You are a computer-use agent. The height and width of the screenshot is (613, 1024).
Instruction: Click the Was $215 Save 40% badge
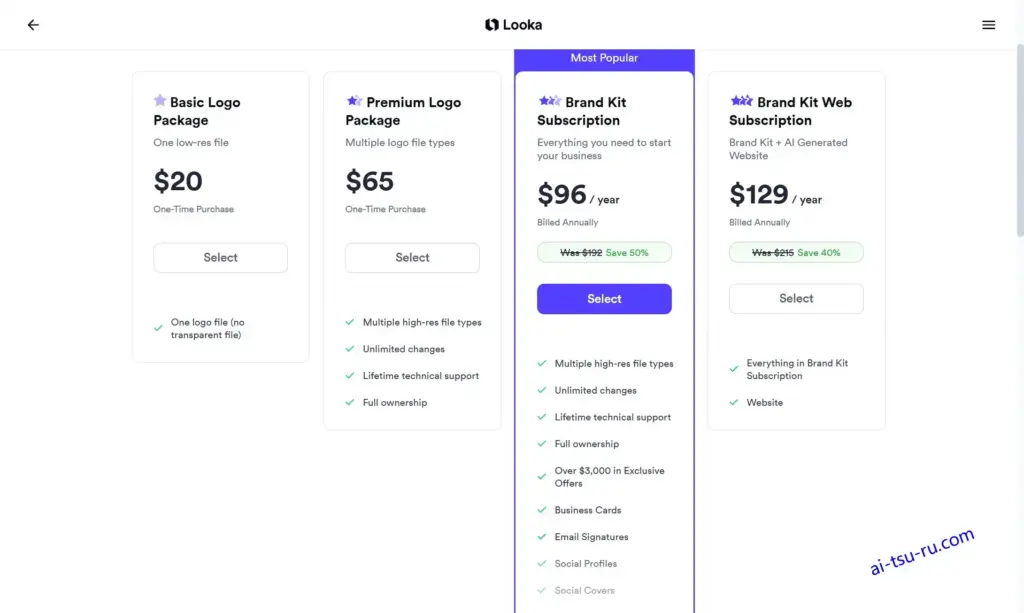pyautogui.click(x=796, y=253)
